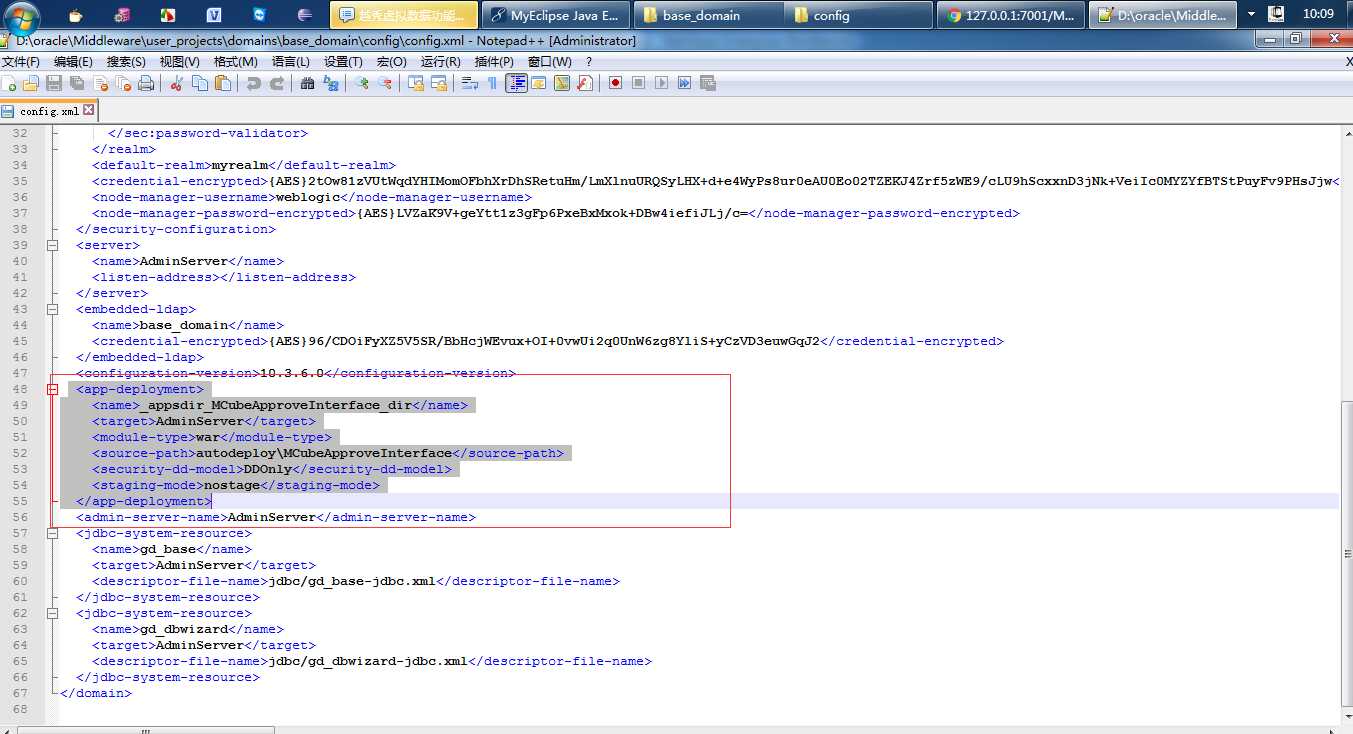Stop macro recording toolbar icon

pyautogui.click(x=638, y=83)
